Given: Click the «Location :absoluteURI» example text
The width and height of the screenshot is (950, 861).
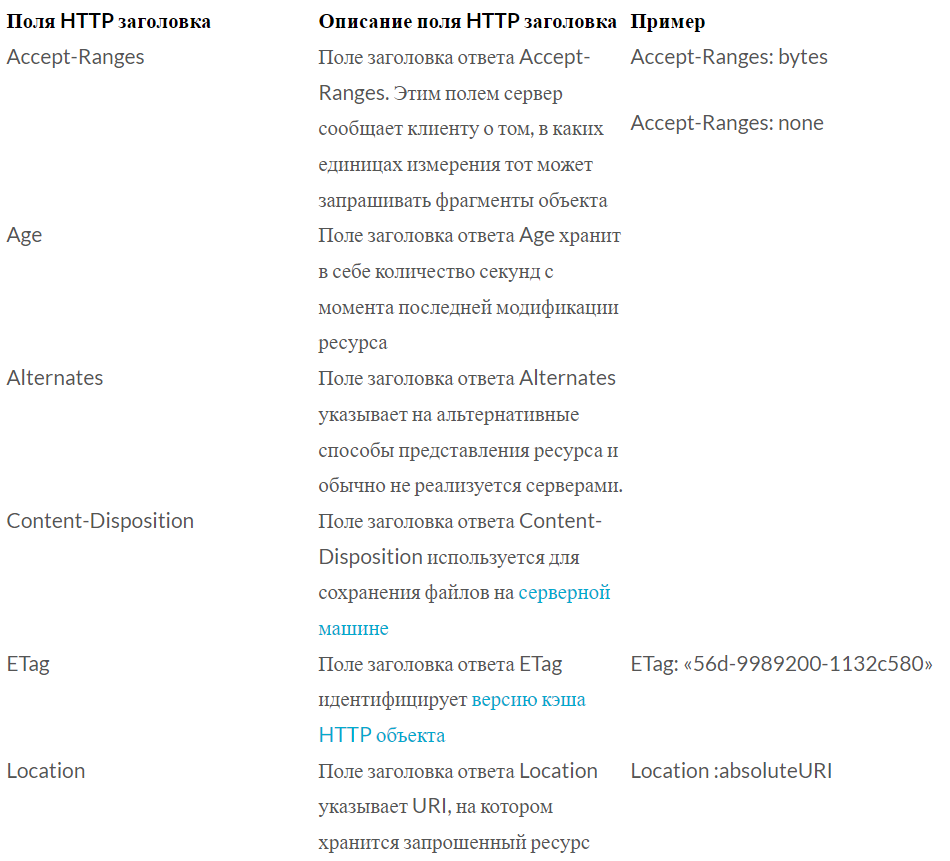Looking at the screenshot, I should [x=731, y=771].
